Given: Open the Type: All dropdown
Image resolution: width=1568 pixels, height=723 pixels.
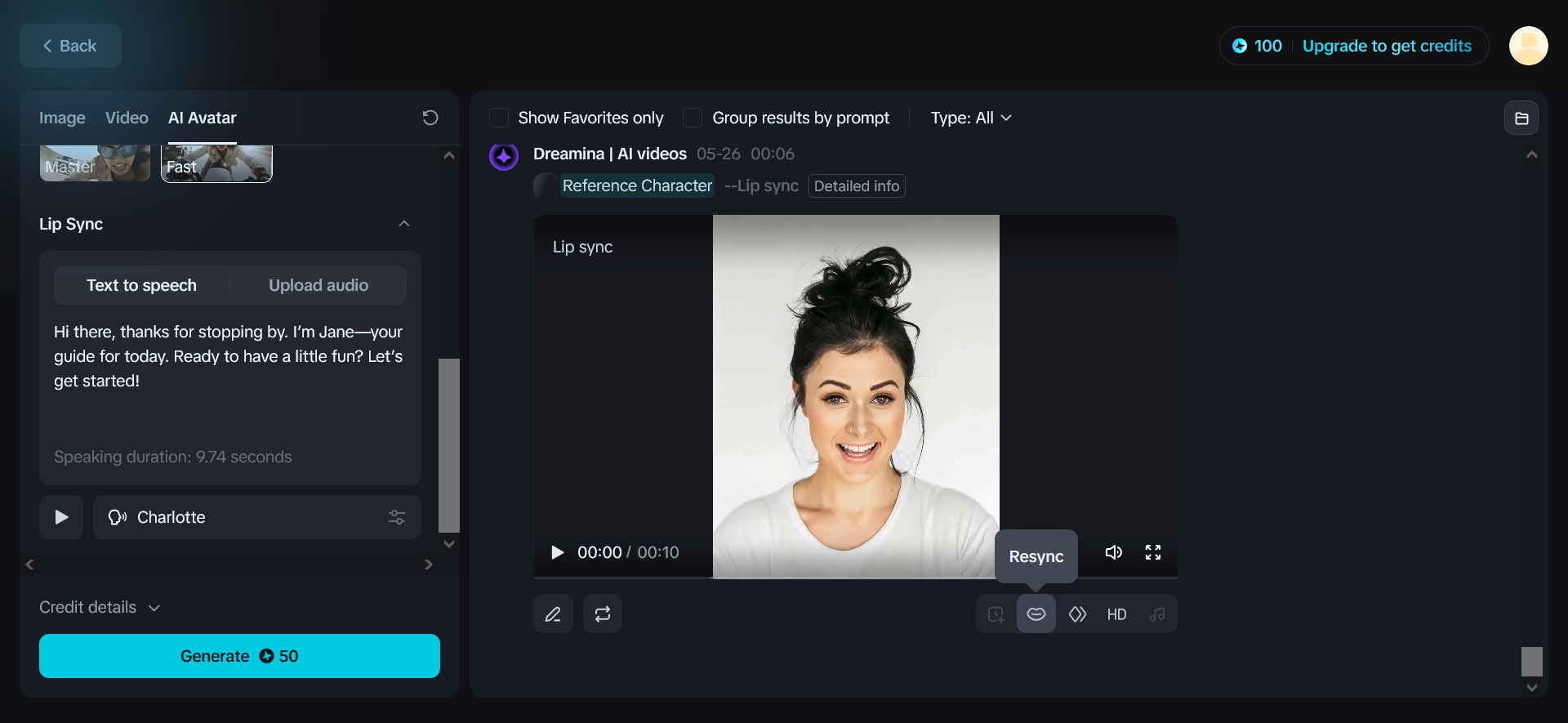Looking at the screenshot, I should pos(971,118).
